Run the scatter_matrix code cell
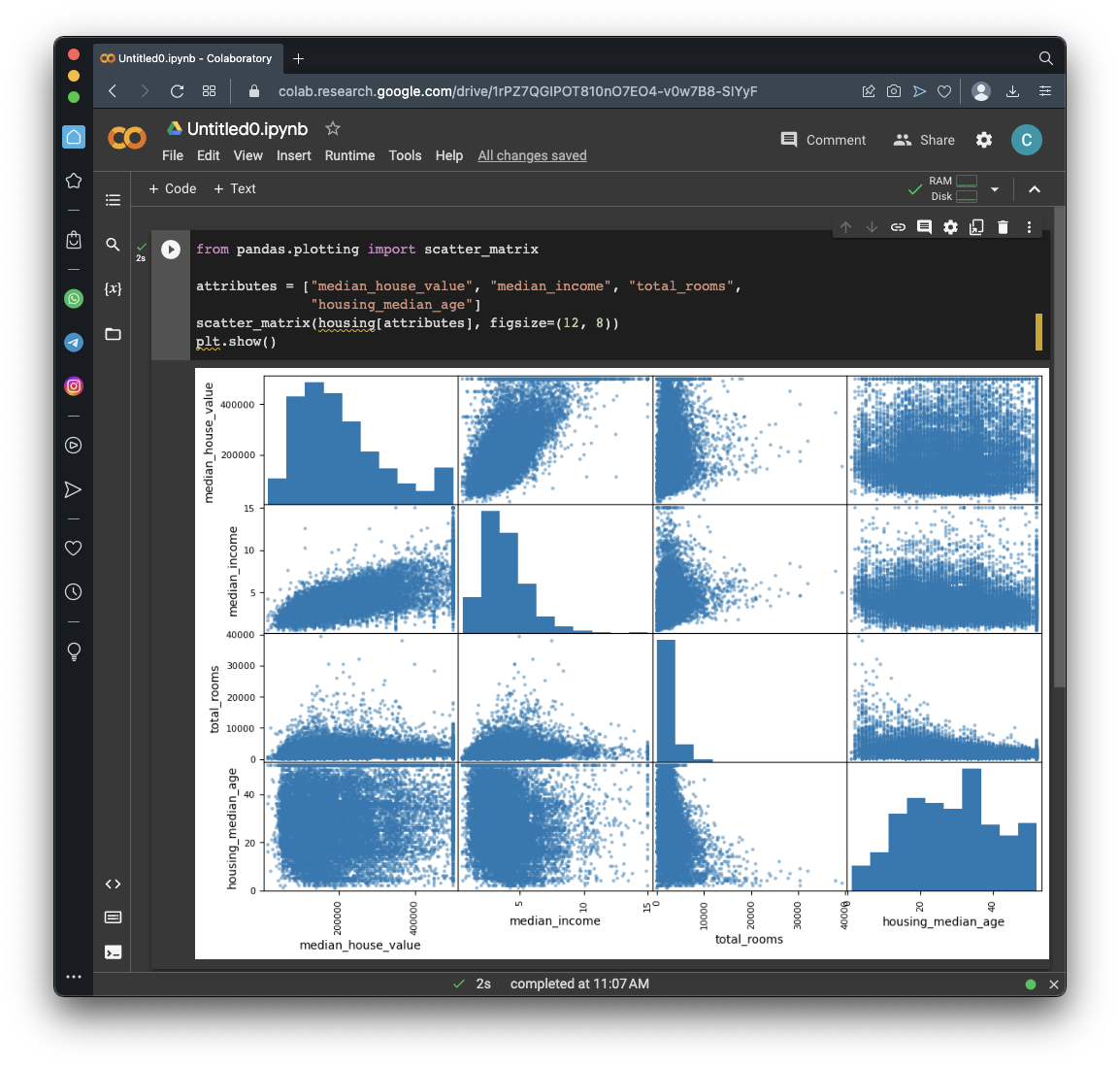1120x1068 pixels. pyautogui.click(x=171, y=250)
